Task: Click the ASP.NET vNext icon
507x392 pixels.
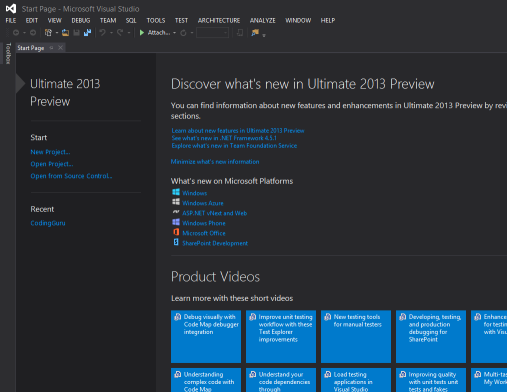Action: (176, 212)
